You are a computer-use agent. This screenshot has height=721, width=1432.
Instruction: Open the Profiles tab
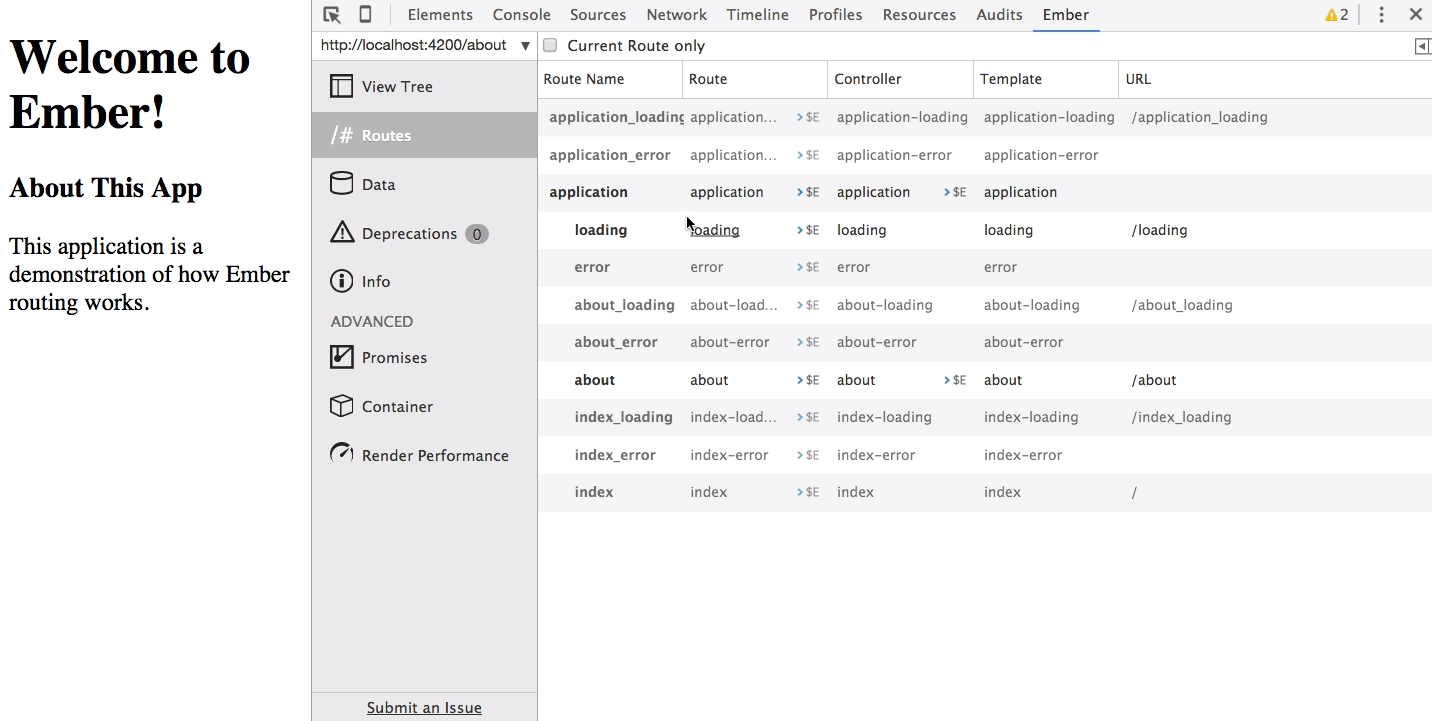[835, 15]
